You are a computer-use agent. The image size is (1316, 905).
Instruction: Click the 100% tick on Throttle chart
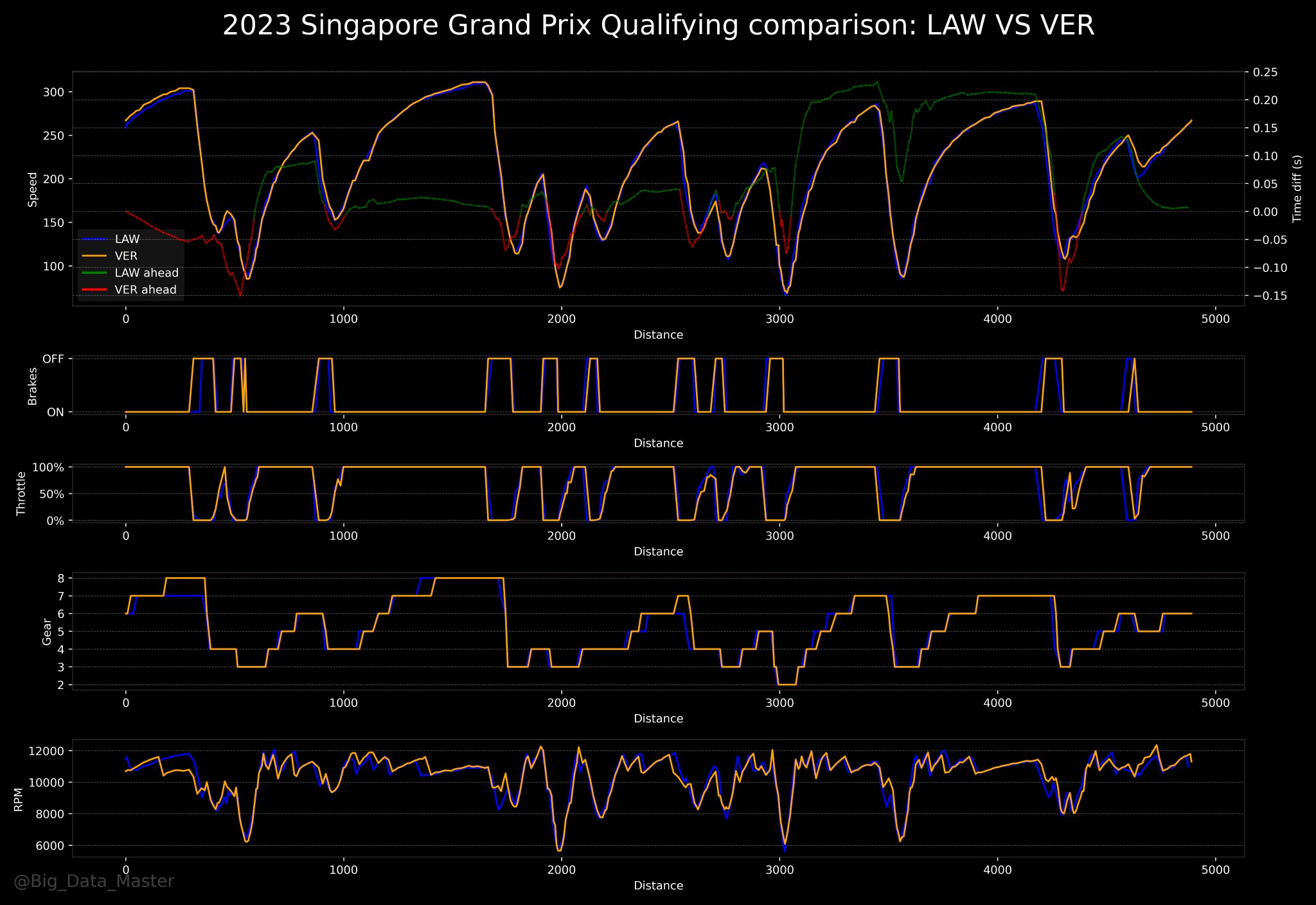click(x=48, y=467)
